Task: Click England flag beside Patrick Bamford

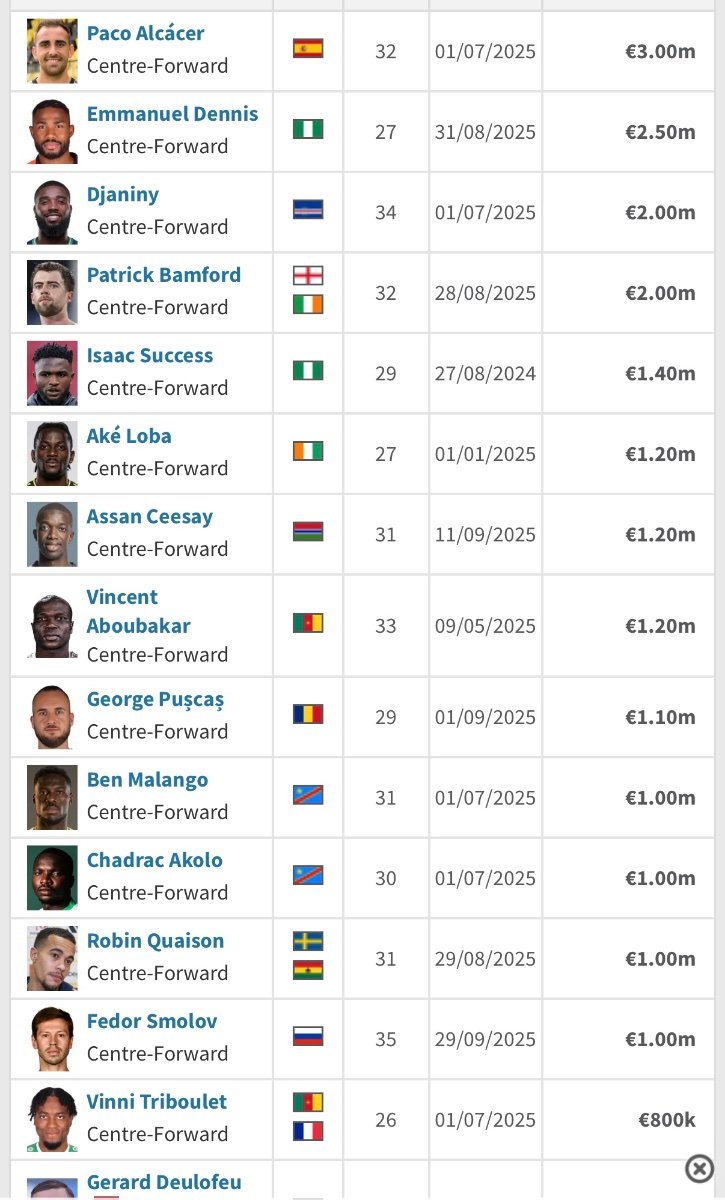Action: [x=308, y=276]
